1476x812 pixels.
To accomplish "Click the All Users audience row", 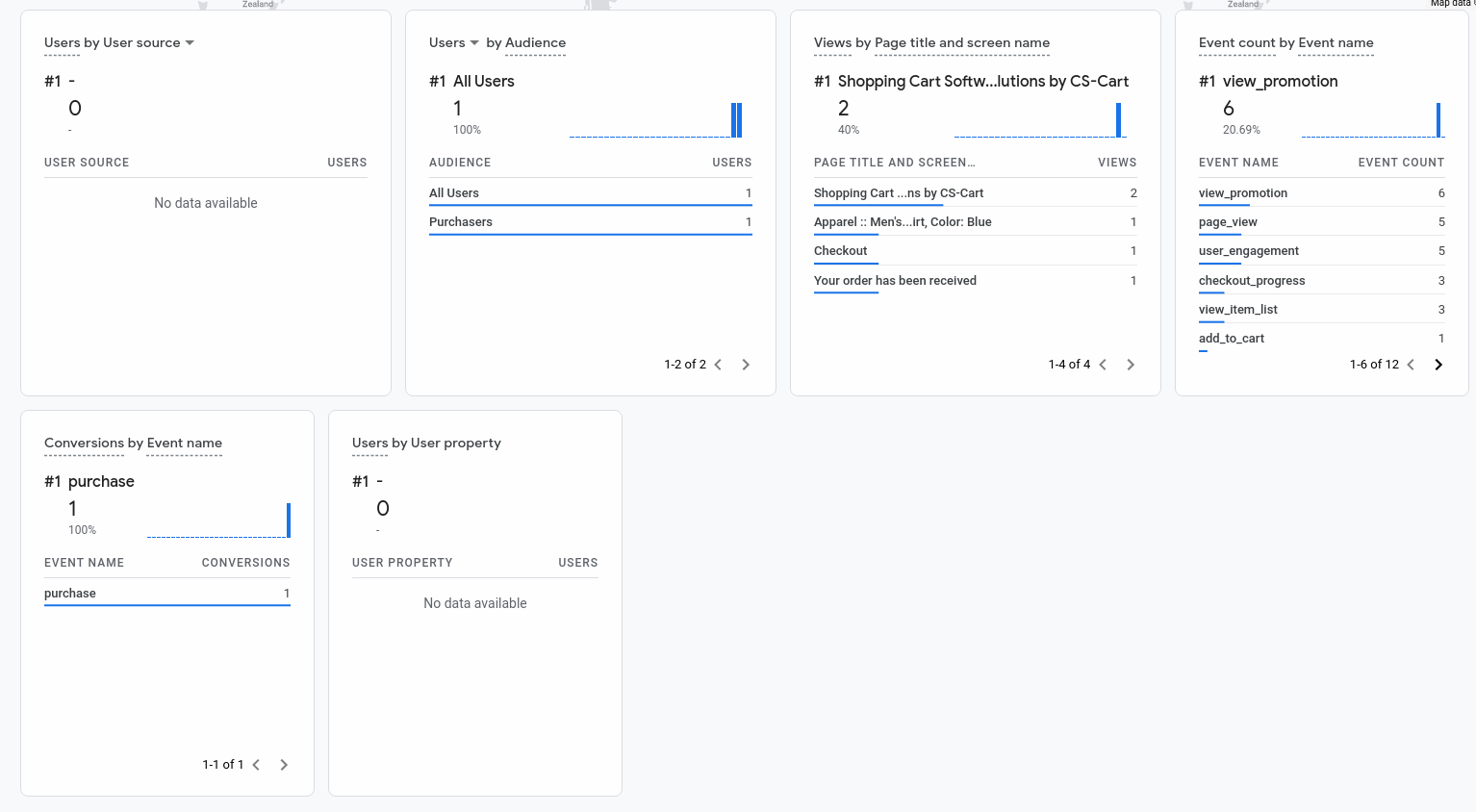I will (591, 193).
